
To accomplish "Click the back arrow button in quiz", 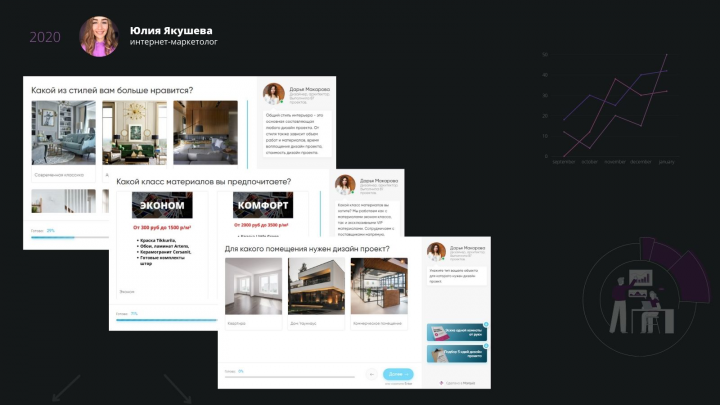I will click(x=371, y=374).
